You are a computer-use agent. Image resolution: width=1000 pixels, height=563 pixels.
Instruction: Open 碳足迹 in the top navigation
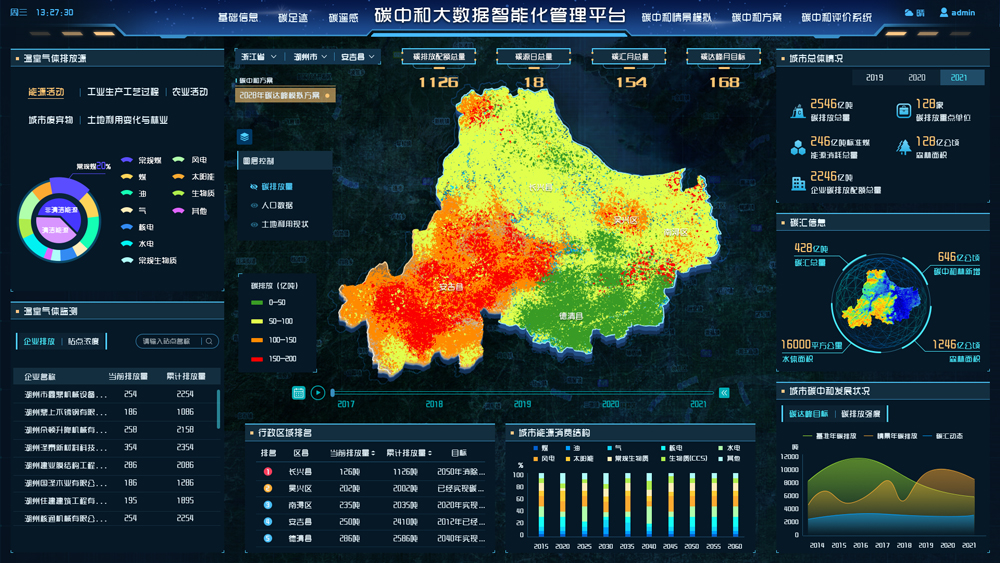[292, 18]
